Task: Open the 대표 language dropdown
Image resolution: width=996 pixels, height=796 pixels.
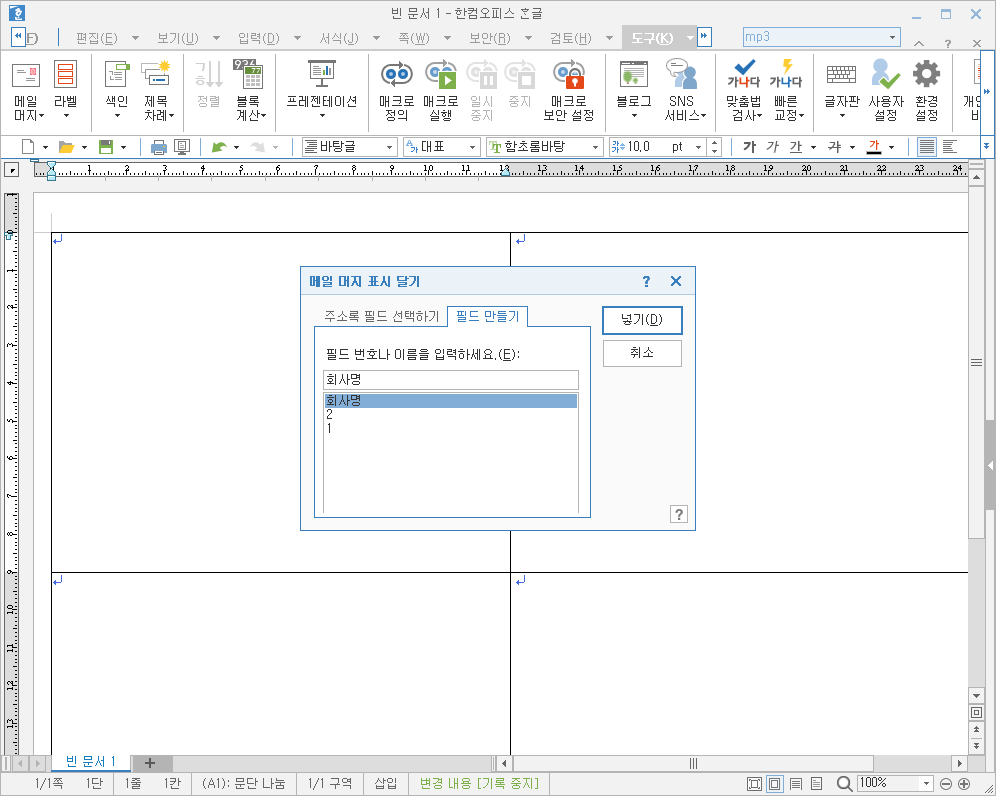Action: (473, 147)
